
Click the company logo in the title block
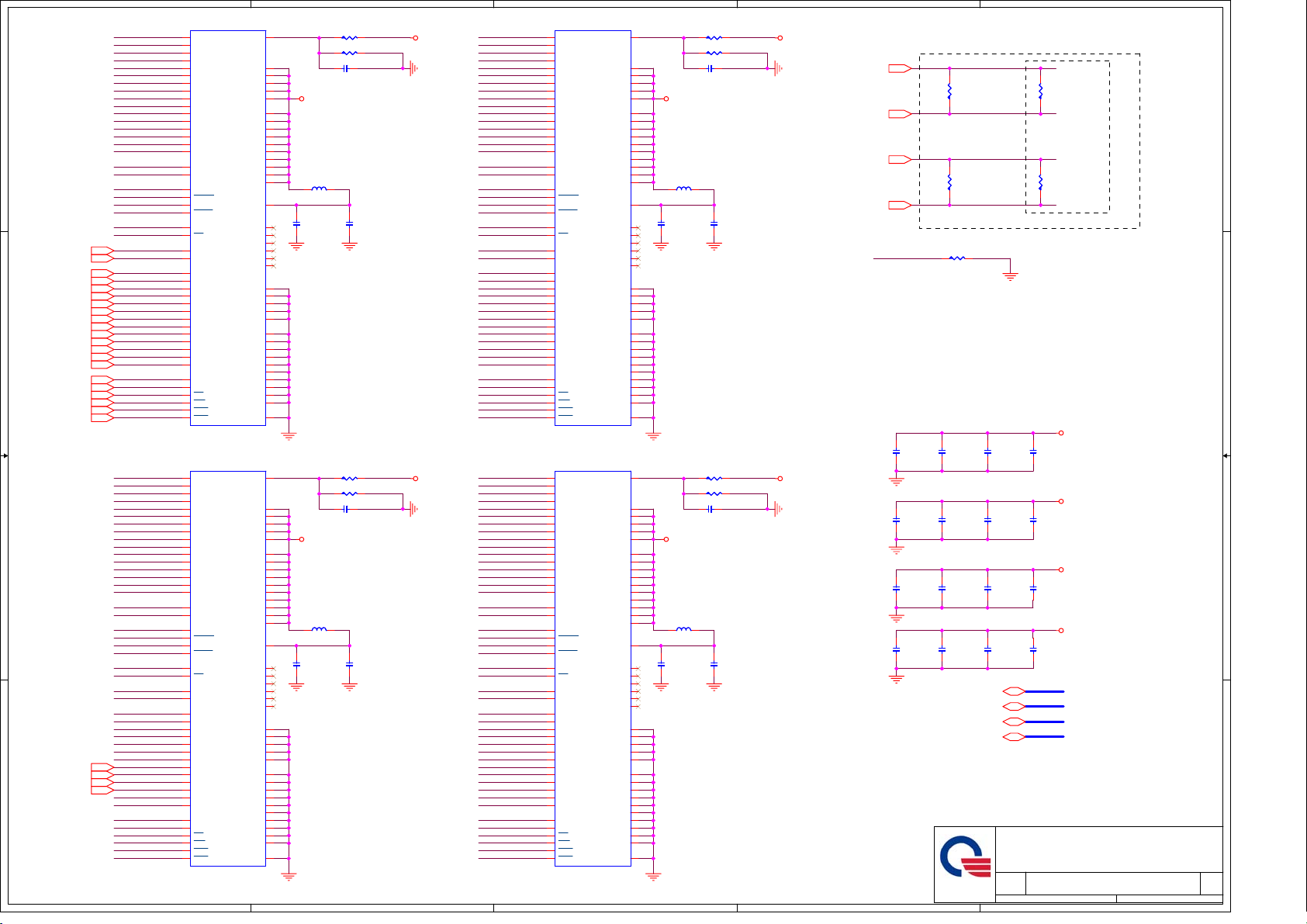965,857
